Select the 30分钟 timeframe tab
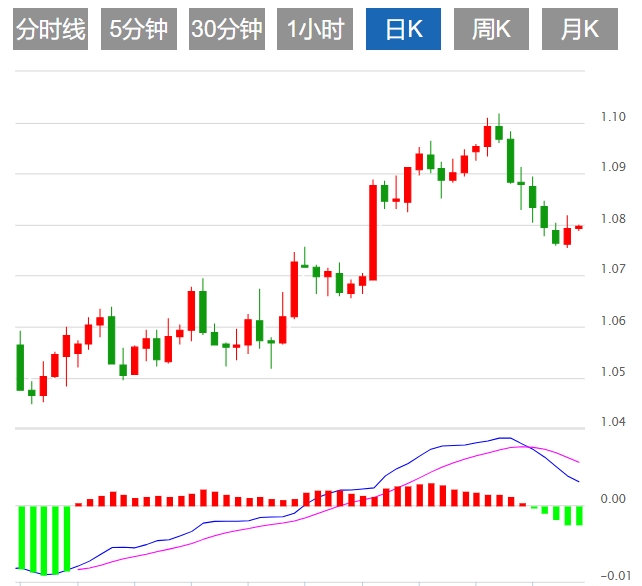The height and width of the screenshot is (586, 642). click(x=227, y=29)
